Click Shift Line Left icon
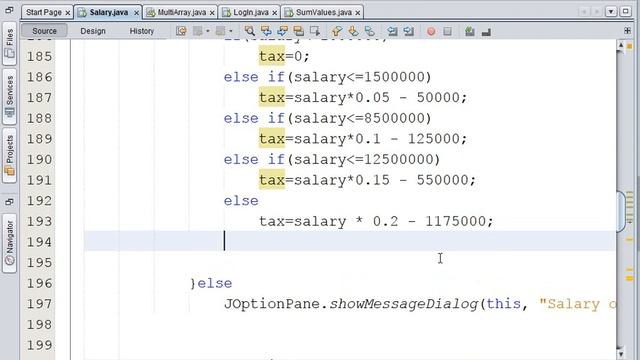Viewport: 640px width, 360px height. (392, 31)
